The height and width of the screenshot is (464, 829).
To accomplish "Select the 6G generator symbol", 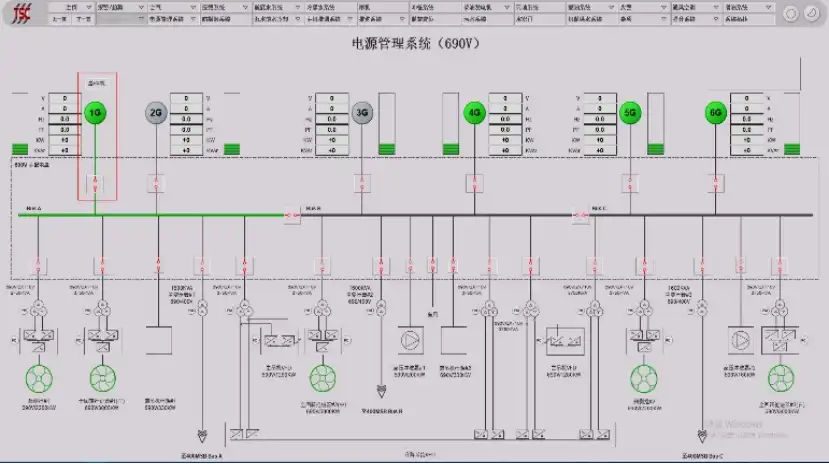I will [x=715, y=112].
